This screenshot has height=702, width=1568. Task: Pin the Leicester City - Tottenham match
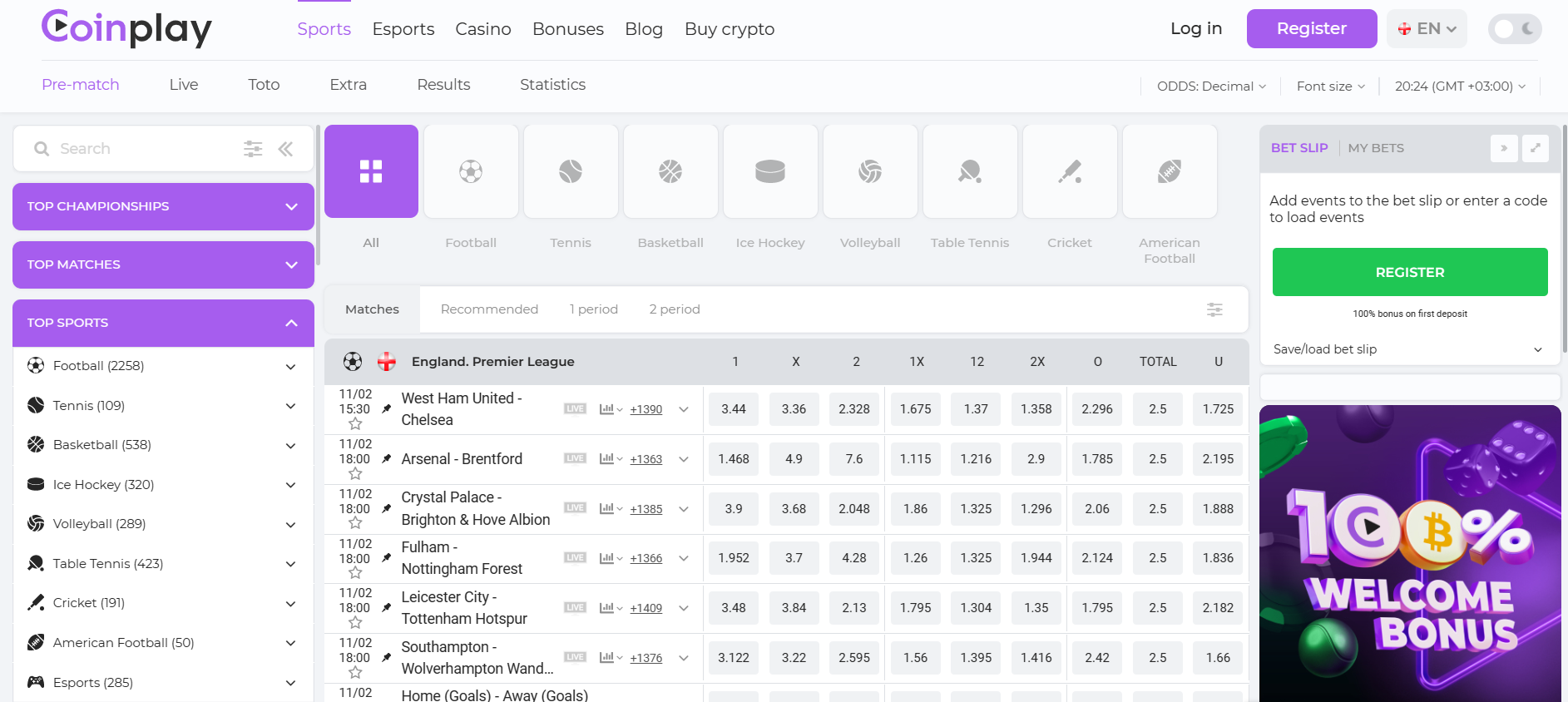point(386,608)
